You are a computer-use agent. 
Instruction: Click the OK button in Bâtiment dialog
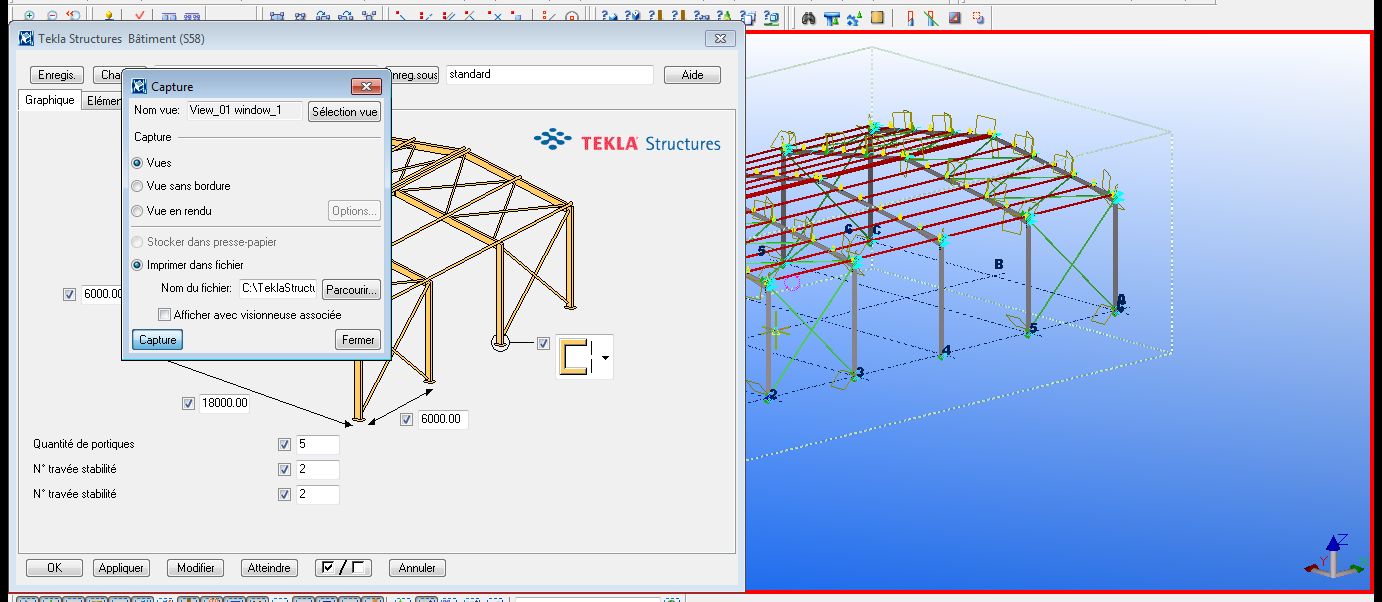[54, 568]
